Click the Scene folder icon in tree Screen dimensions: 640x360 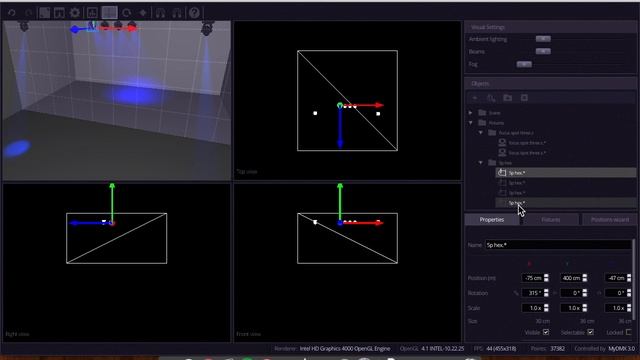[482, 113]
